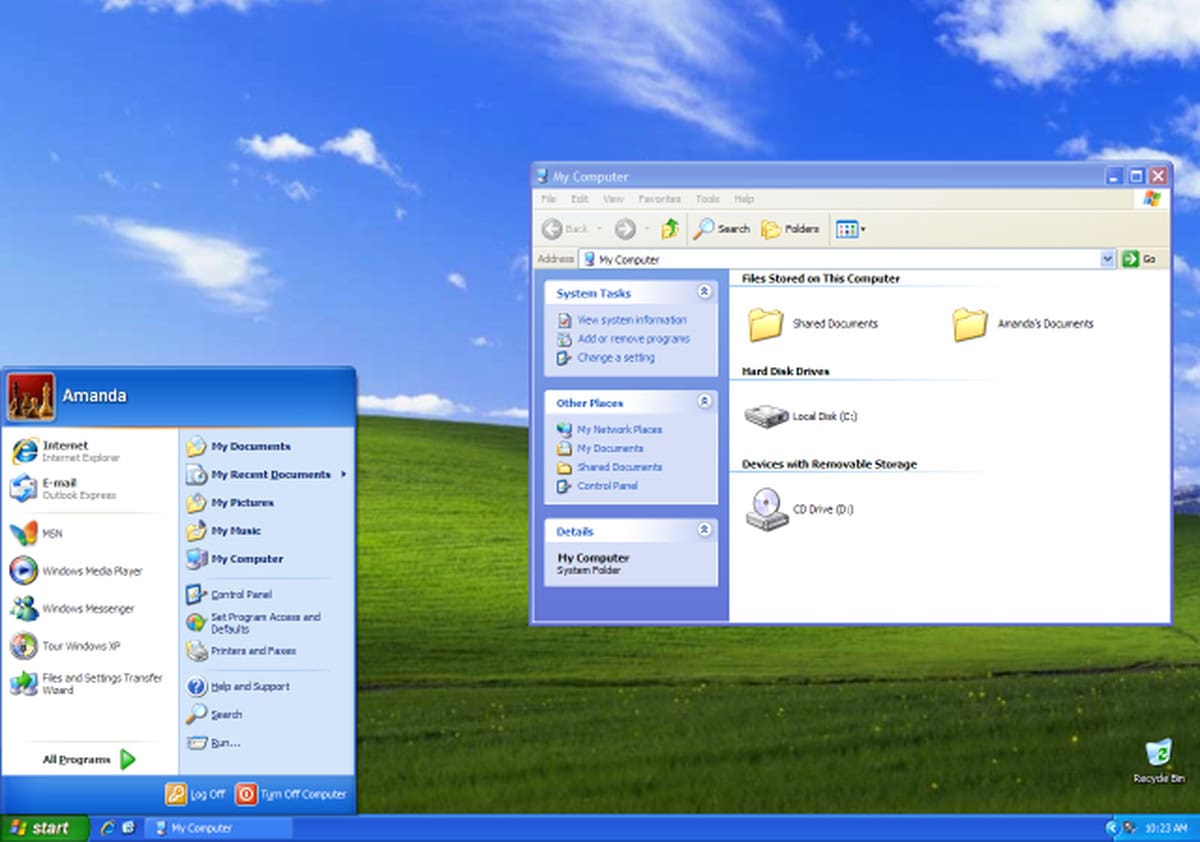This screenshot has height=842, width=1200.
Task: Select Amanda's Documents folder
Action: coord(1022,324)
